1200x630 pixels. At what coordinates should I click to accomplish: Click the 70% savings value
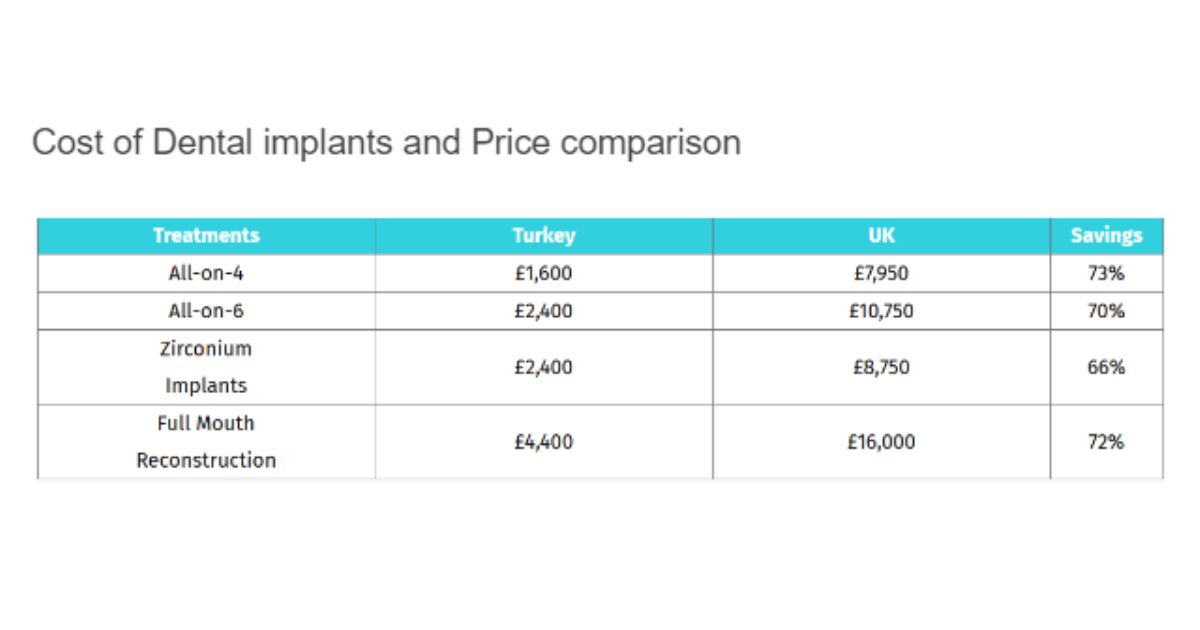coord(1106,311)
